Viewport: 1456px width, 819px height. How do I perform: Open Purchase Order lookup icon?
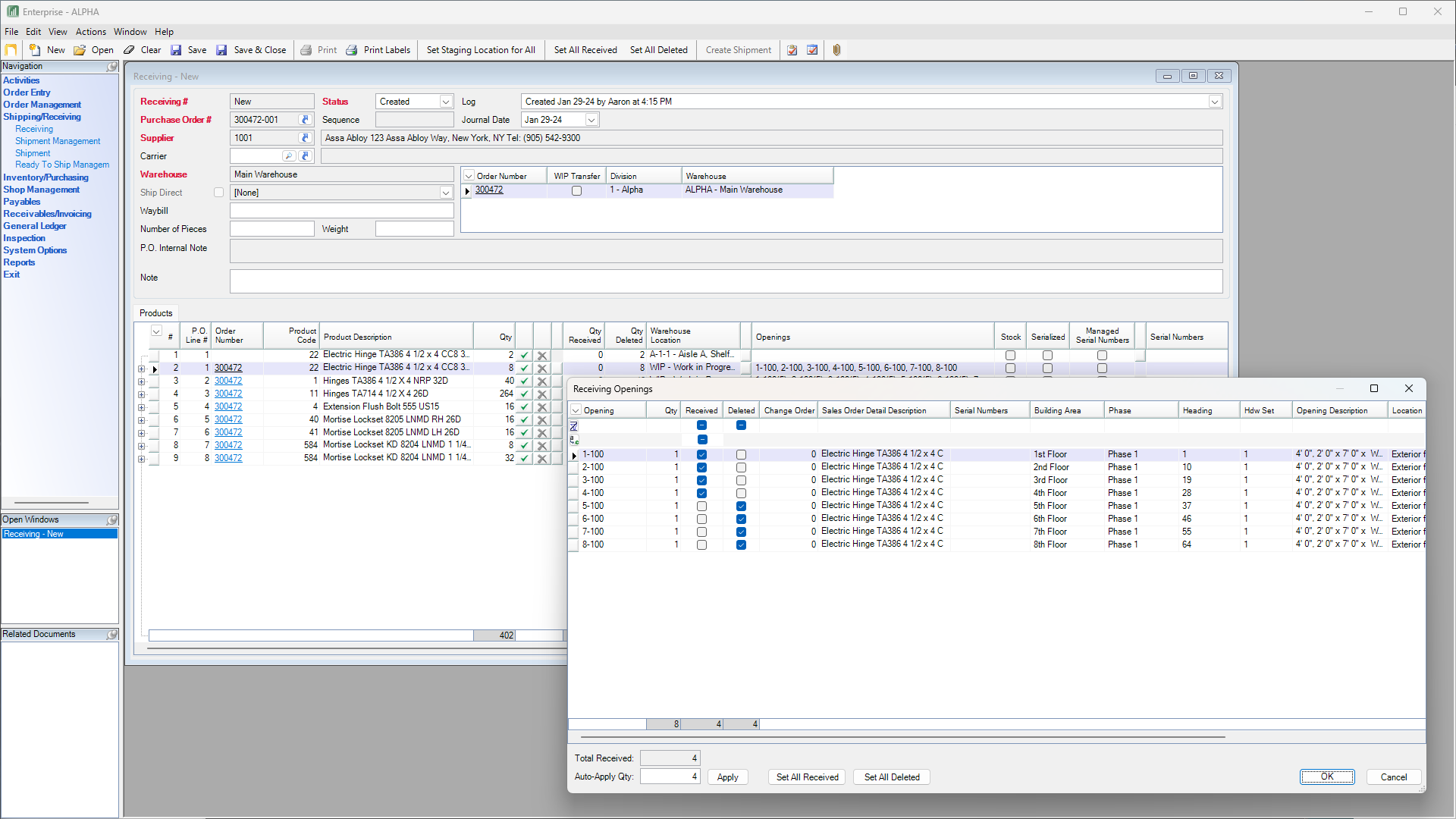(305, 120)
